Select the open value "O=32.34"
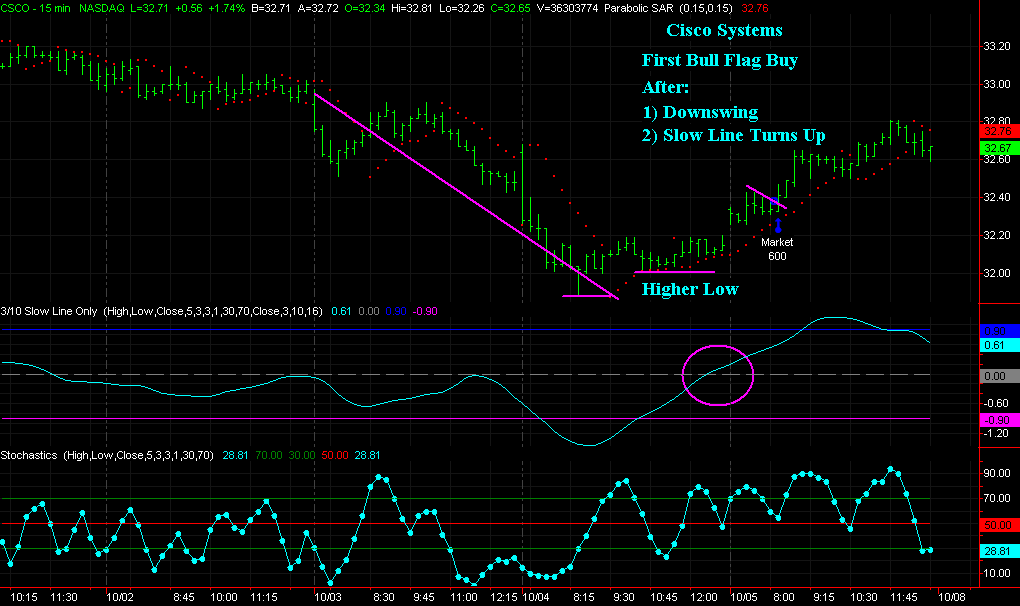 click(364, 8)
